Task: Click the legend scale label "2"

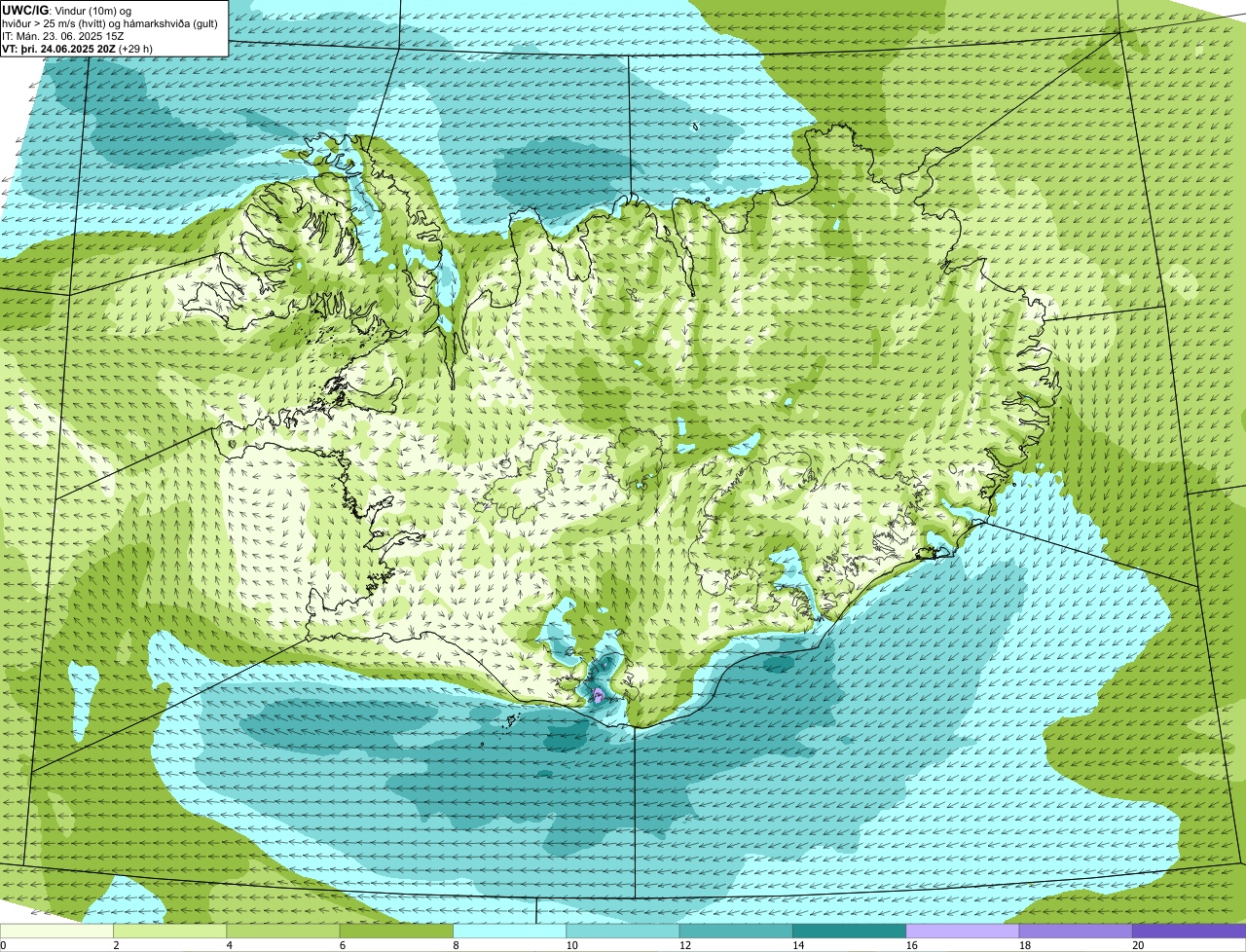Action: pos(116,945)
